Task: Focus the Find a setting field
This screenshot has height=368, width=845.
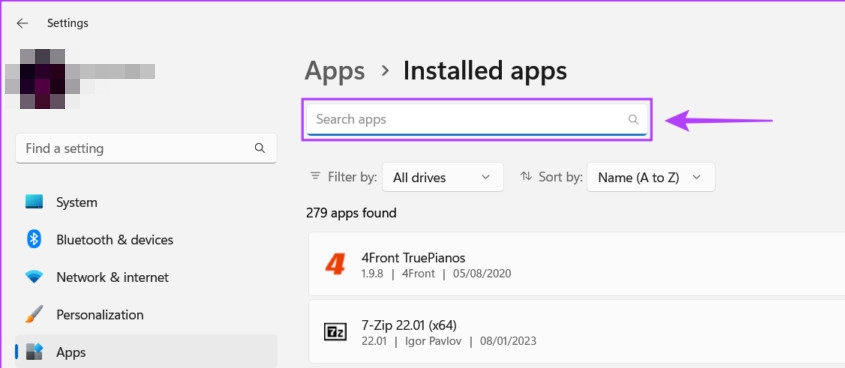Action: tap(146, 148)
